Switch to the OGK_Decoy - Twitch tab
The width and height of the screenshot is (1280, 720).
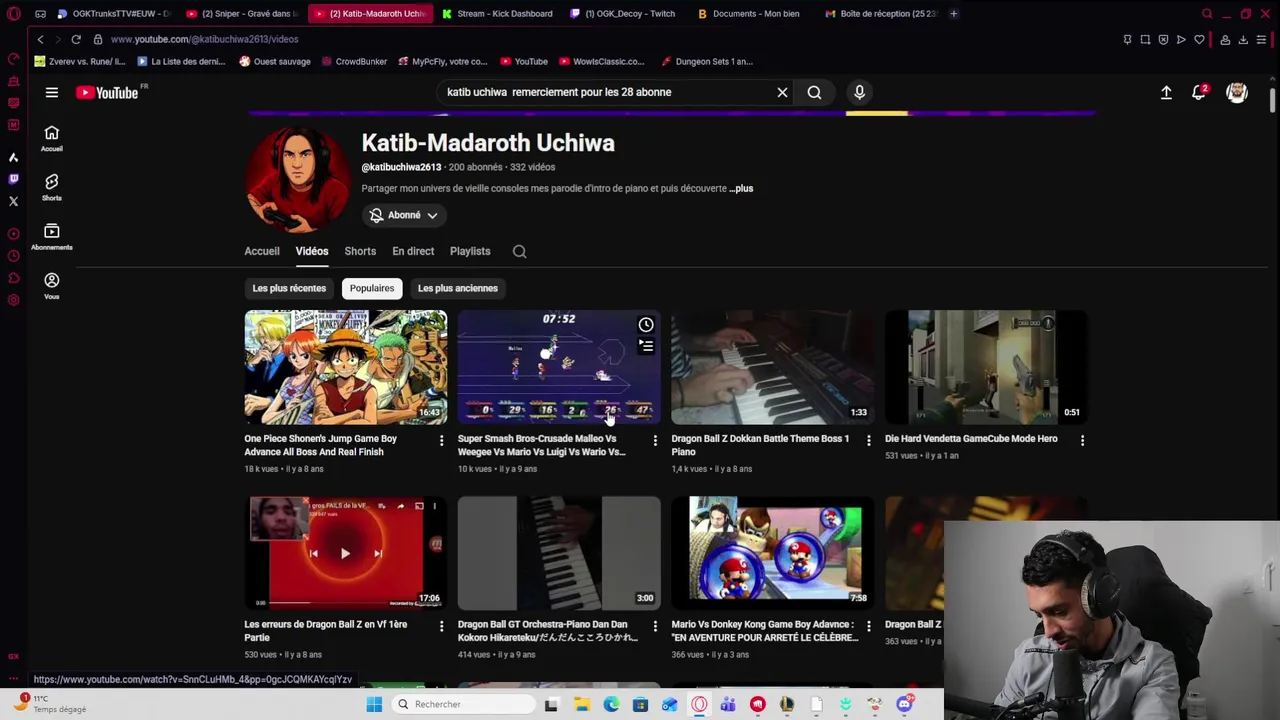[626, 13]
